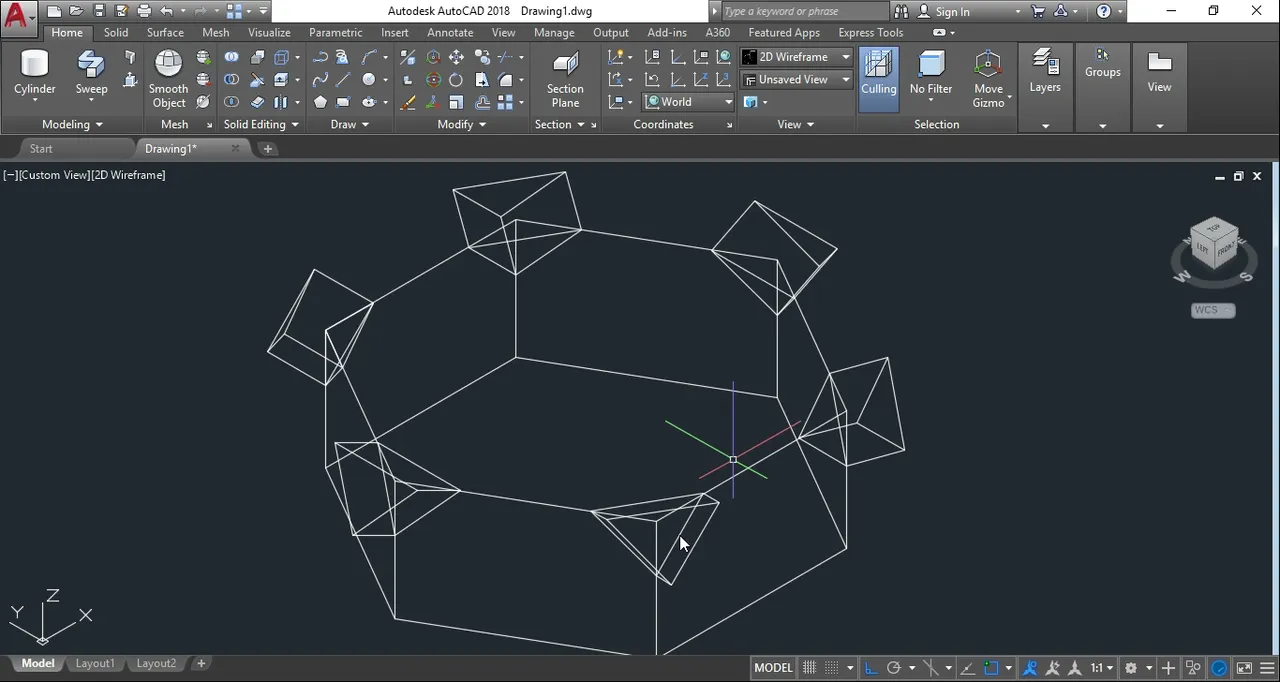Click the Plot printer icon
Viewport: 1280px width, 682px height.
pos(144,11)
